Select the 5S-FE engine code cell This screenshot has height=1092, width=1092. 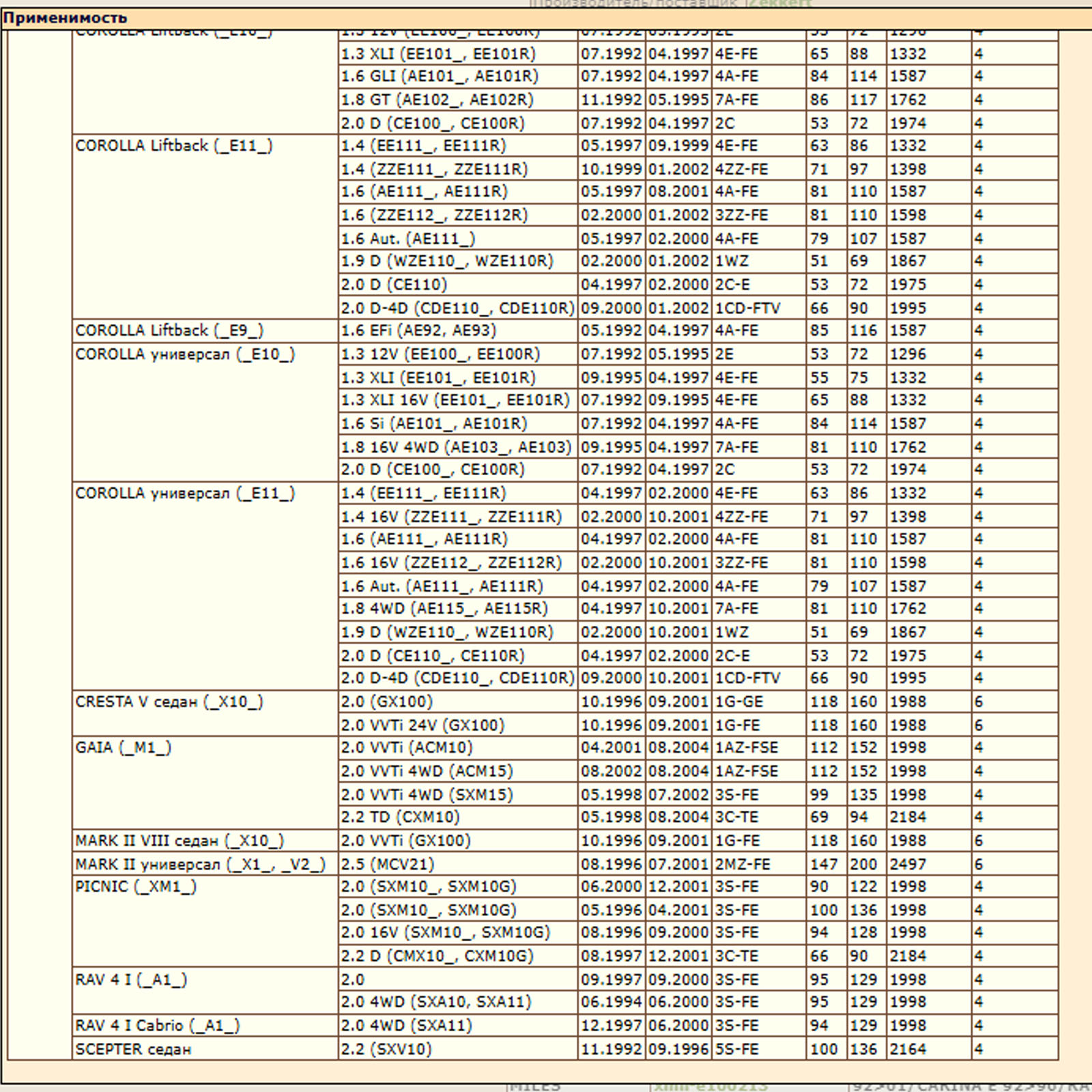pos(736,1050)
